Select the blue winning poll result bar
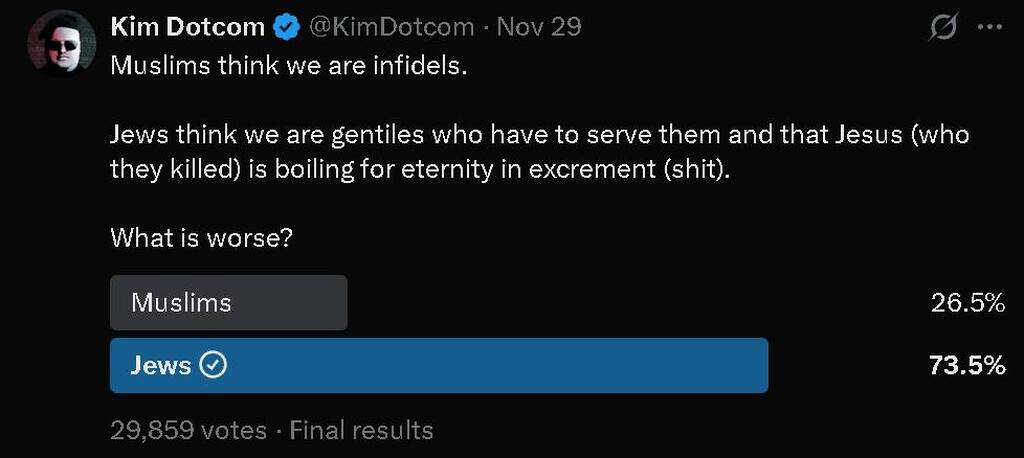The image size is (1024, 458). [438, 366]
